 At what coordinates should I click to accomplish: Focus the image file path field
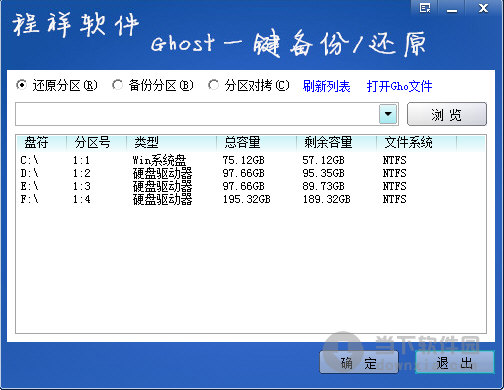[197, 114]
